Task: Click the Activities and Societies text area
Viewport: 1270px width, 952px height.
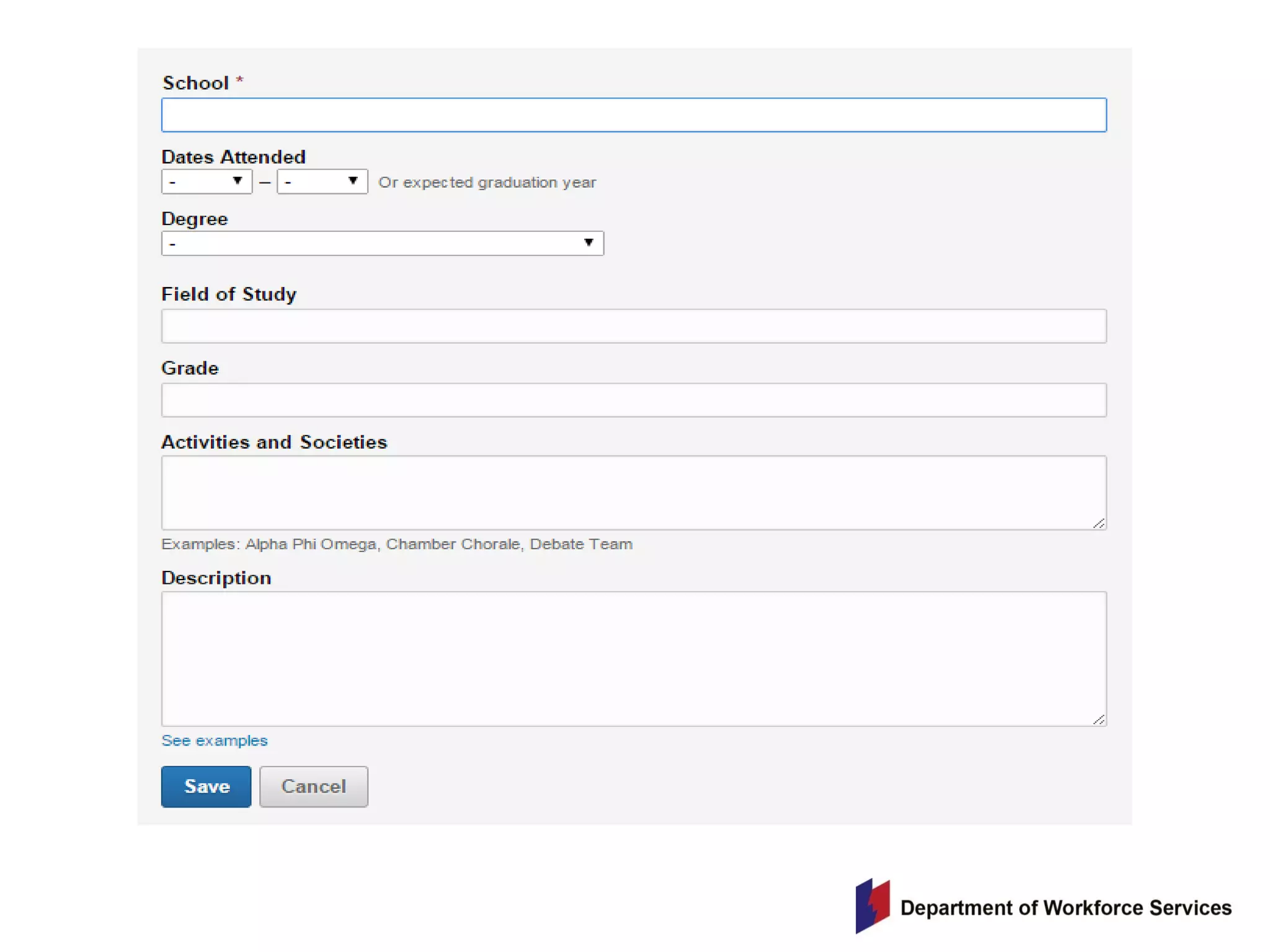Action: [634, 492]
